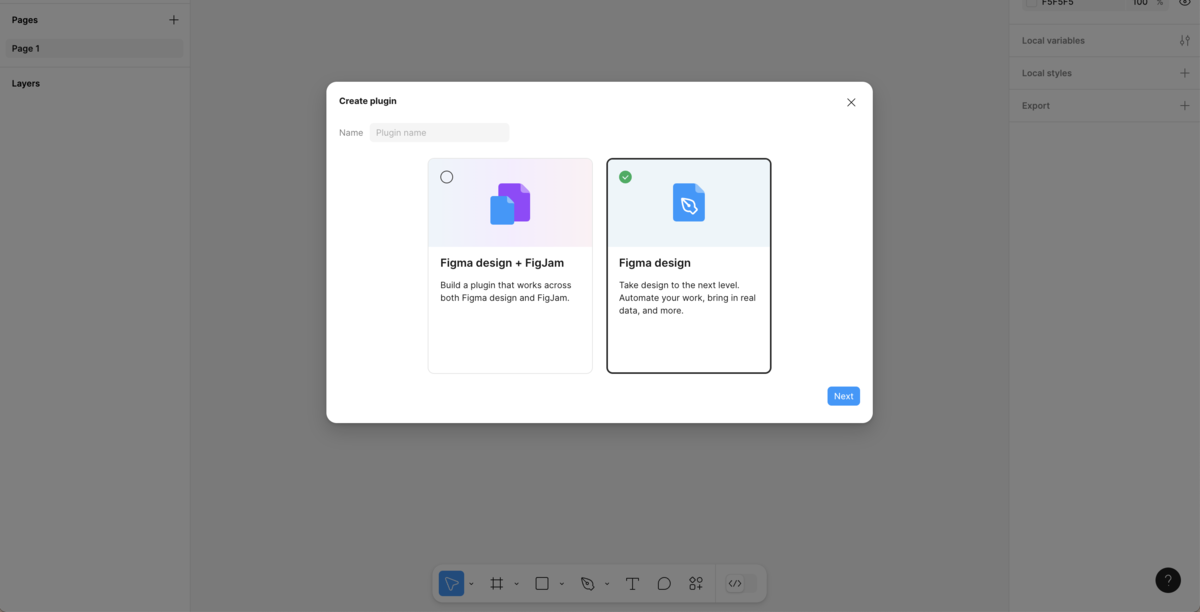Toggle page background visibility eye icon
1200x612 pixels.
pyautogui.click(x=1185, y=3)
